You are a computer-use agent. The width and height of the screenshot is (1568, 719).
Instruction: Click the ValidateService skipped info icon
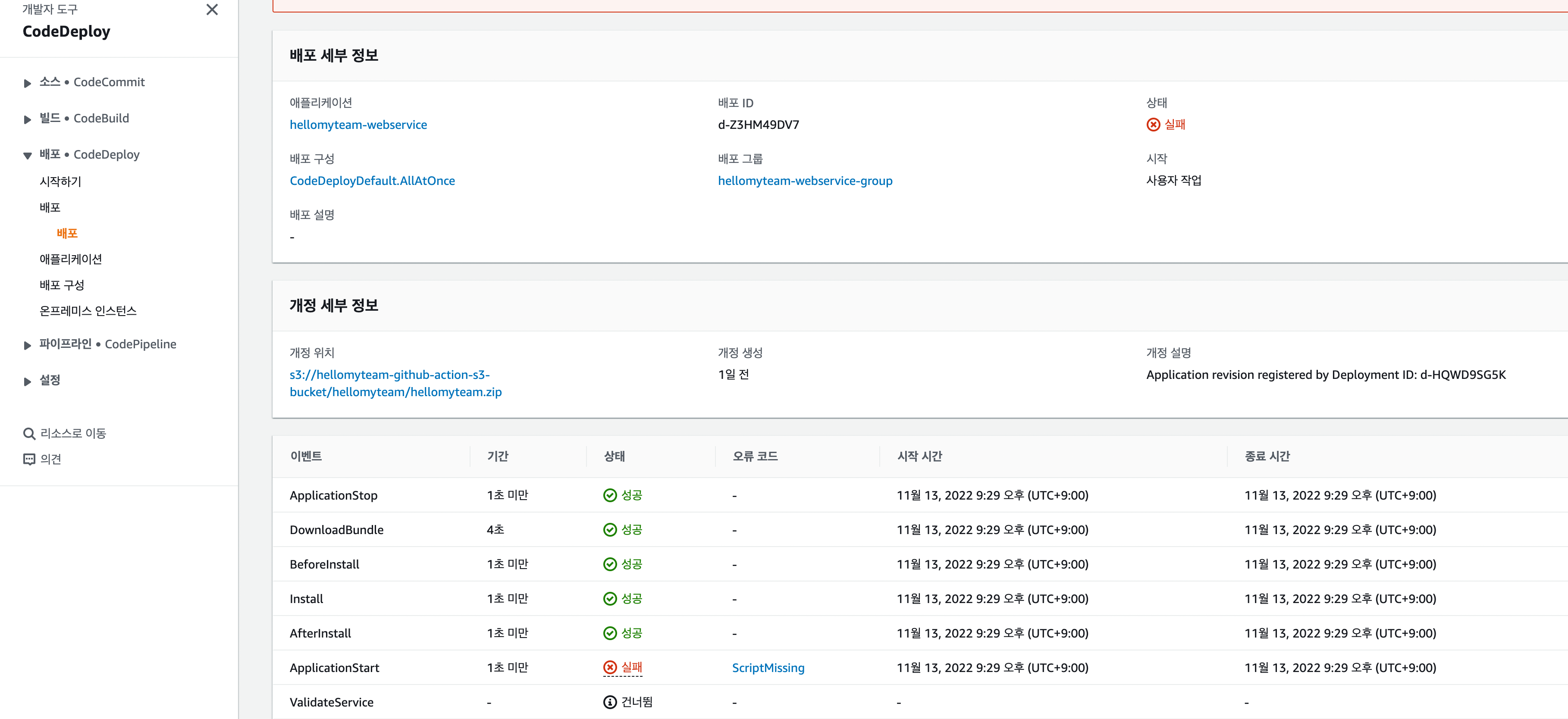[609, 703]
